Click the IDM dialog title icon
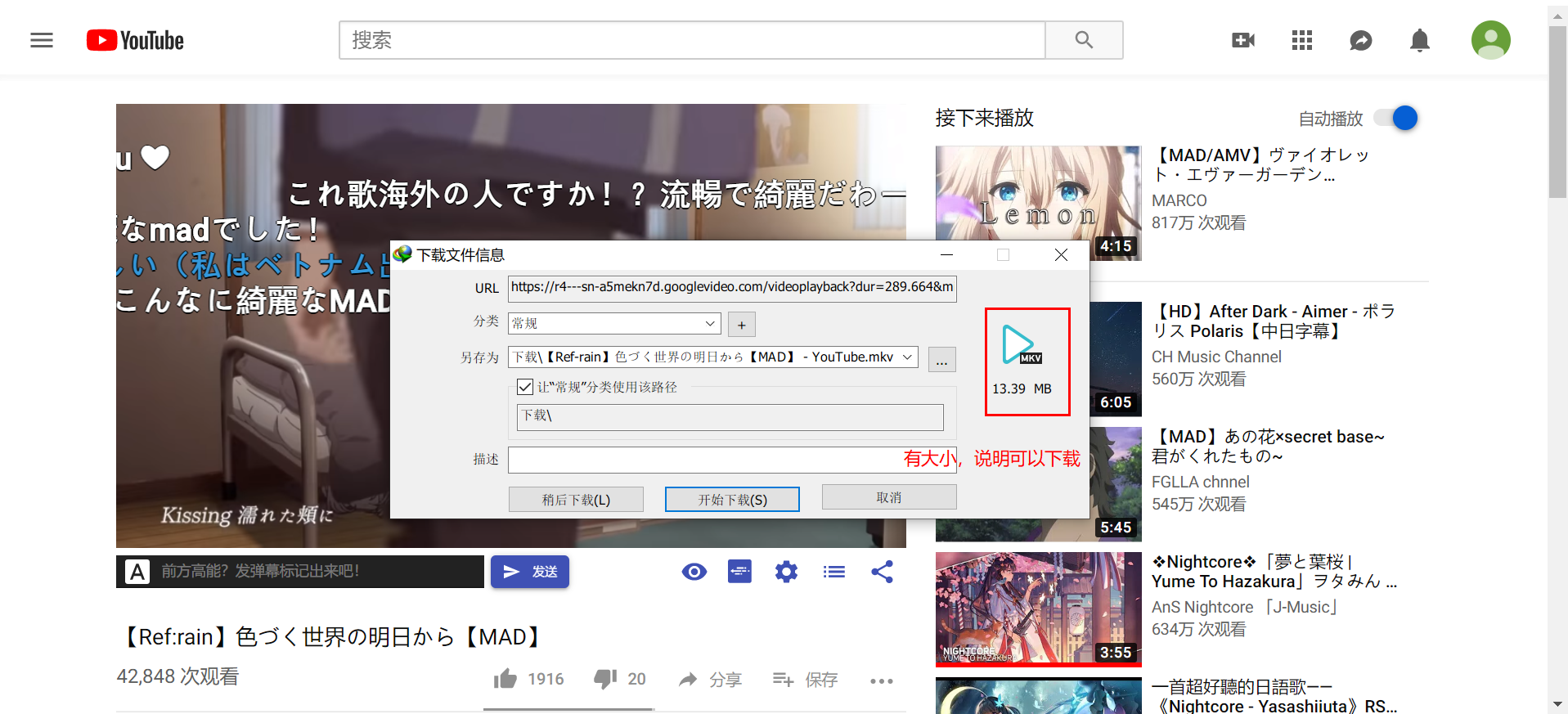This screenshot has width=1568, height=714. [x=402, y=254]
